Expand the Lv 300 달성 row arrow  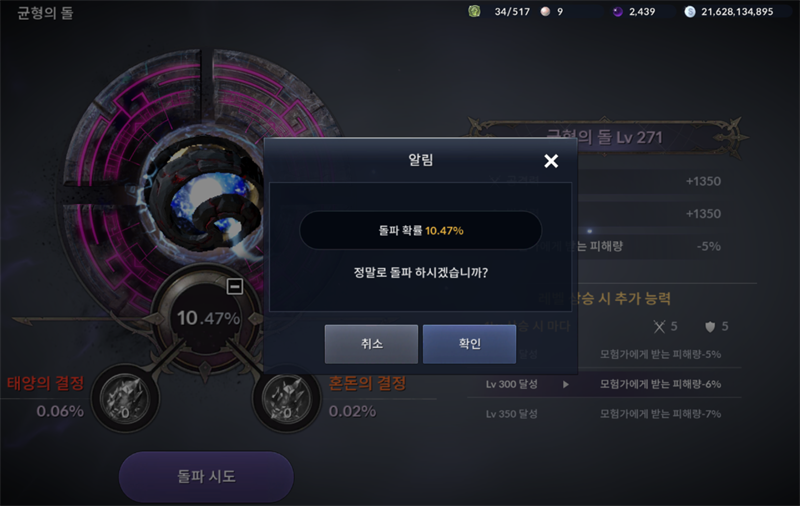point(566,384)
